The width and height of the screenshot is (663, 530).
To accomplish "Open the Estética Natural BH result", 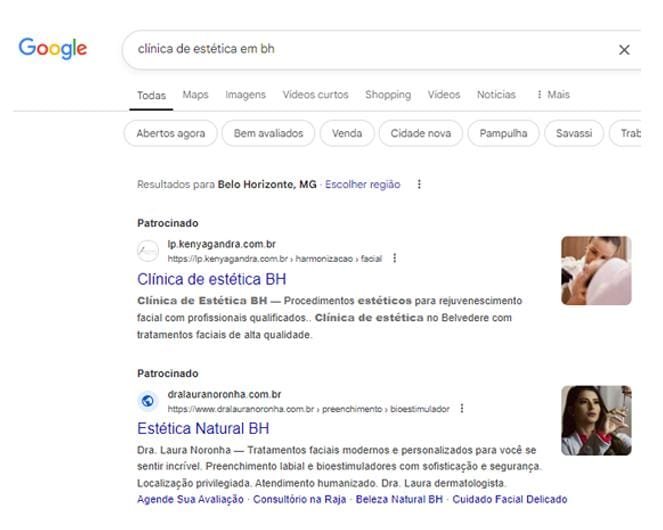I will (x=203, y=429).
